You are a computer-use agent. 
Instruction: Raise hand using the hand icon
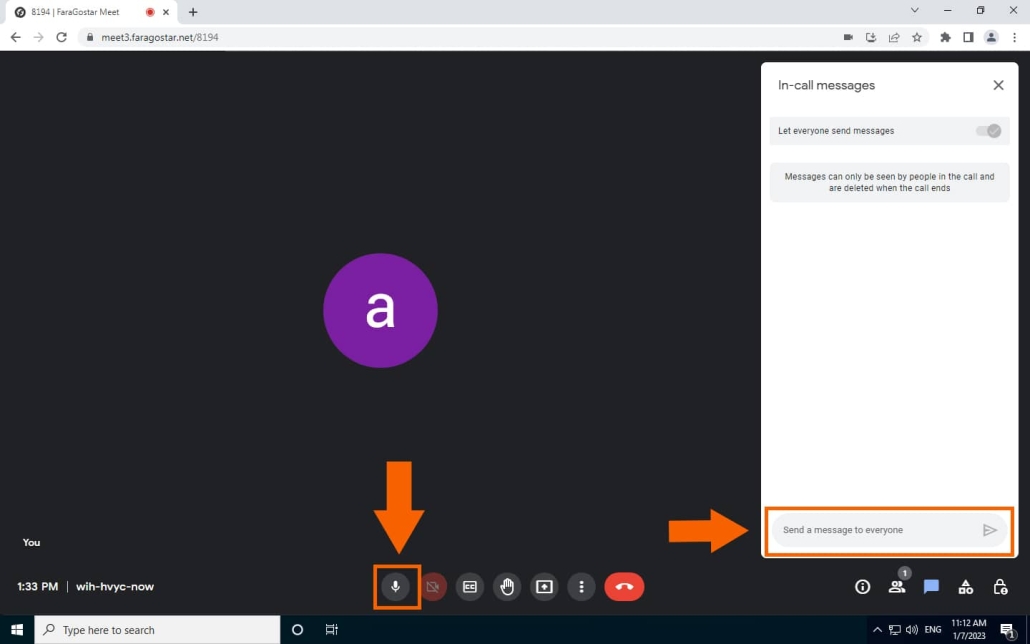507,587
